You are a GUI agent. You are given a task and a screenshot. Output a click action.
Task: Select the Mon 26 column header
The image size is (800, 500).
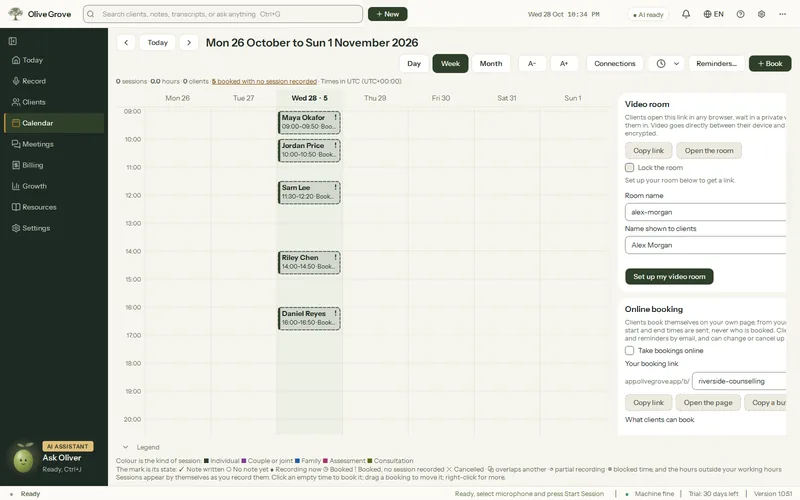(x=178, y=98)
